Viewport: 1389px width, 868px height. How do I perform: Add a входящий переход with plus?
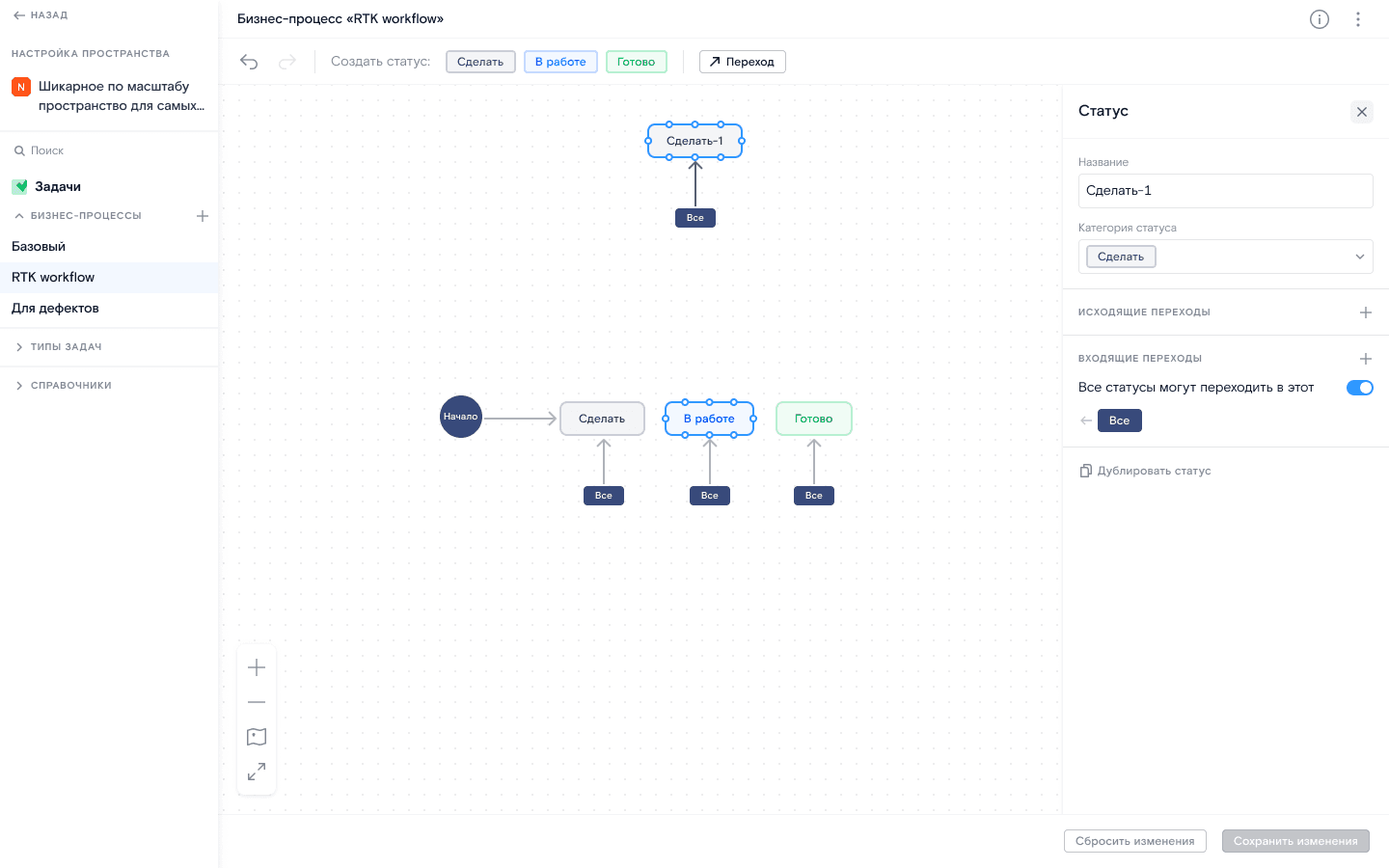coord(1366,359)
